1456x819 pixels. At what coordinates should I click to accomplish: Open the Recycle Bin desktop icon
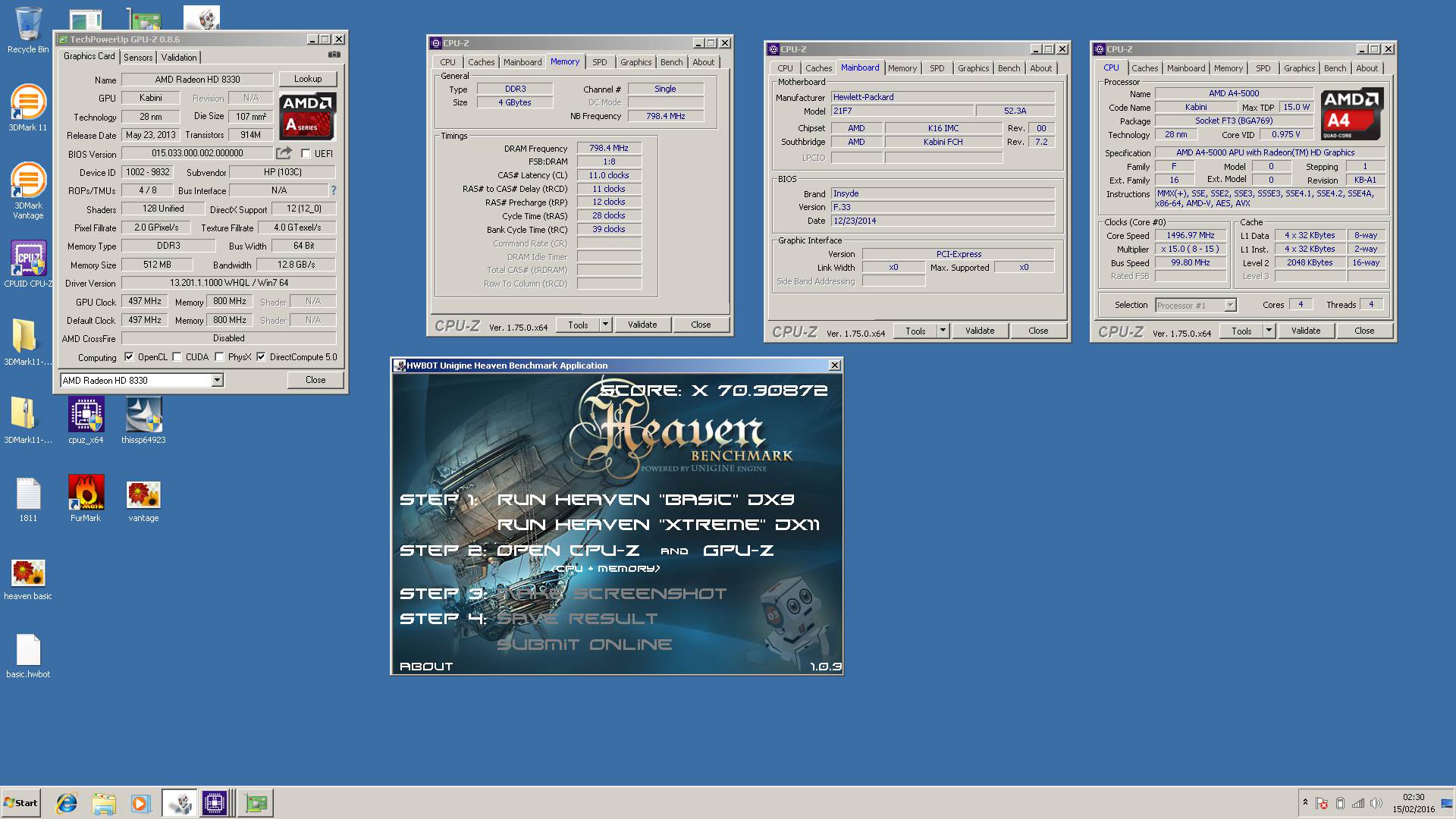[x=28, y=30]
